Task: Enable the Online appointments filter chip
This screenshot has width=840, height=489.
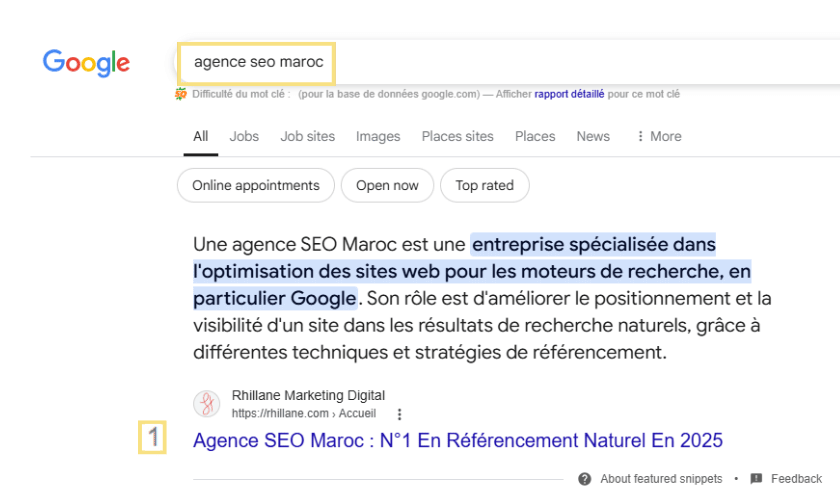Action: click(256, 185)
